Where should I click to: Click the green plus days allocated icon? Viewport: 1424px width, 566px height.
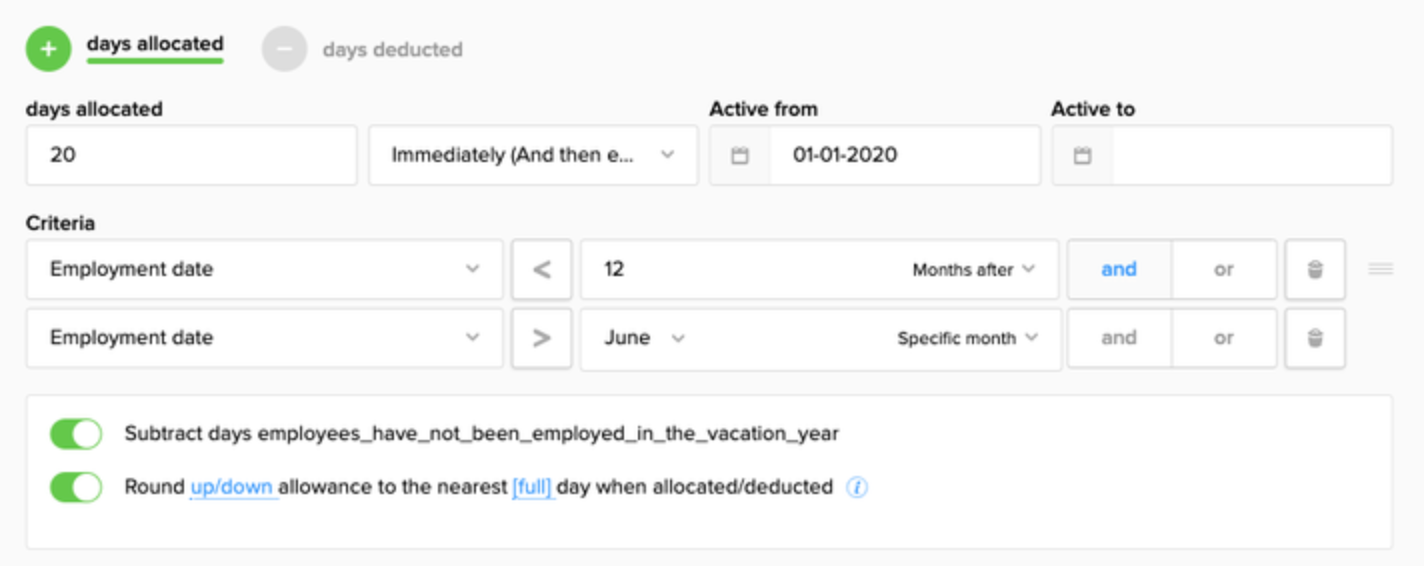48,49
